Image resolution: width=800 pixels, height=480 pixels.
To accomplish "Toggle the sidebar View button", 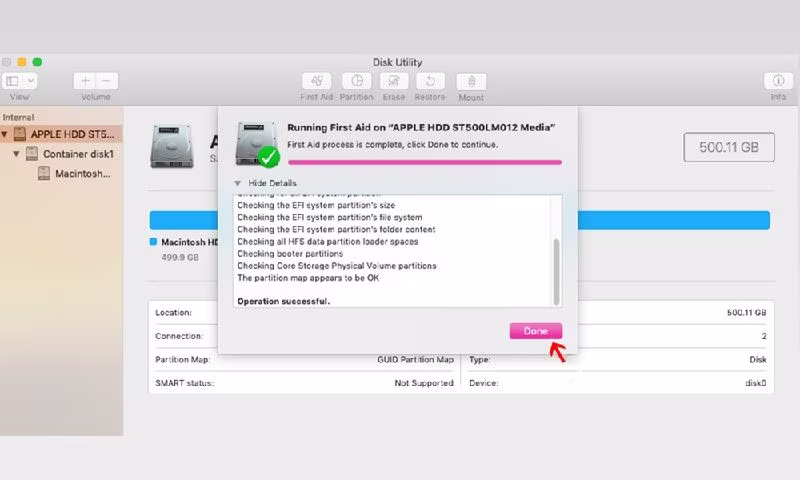I will coord(13,81).
